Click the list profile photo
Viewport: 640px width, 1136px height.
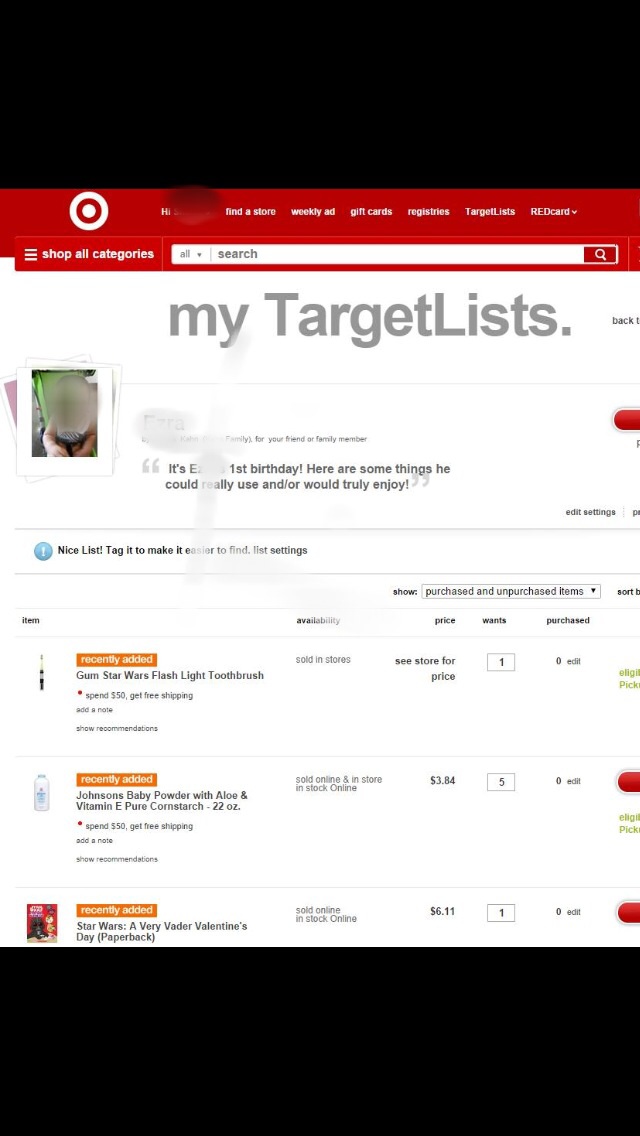pos(64,413)
